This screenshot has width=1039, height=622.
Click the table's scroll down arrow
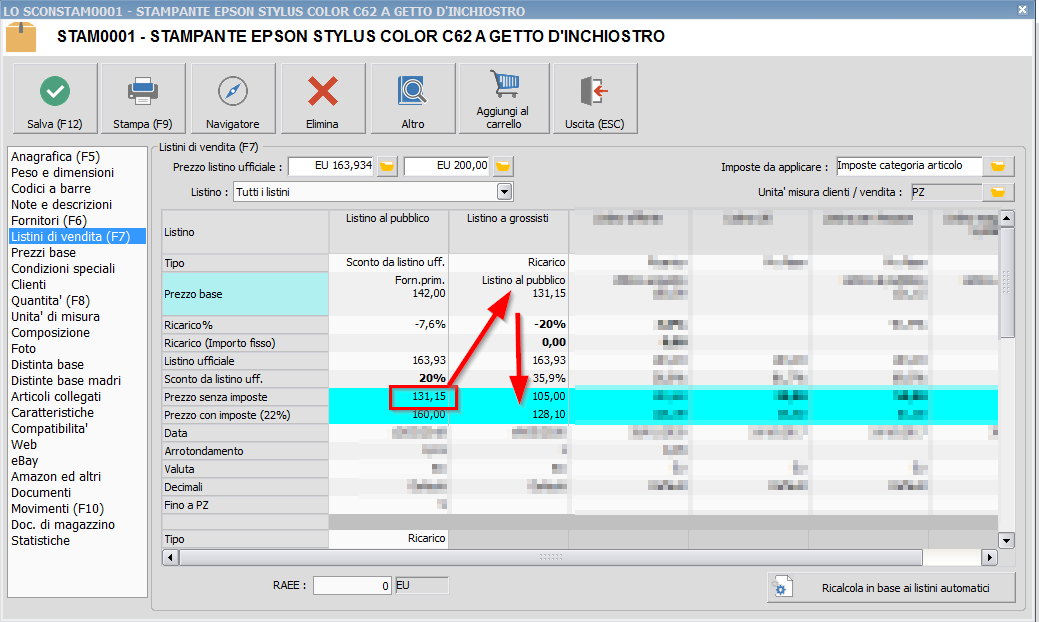pyautogui.click(x=1007, y=541)
